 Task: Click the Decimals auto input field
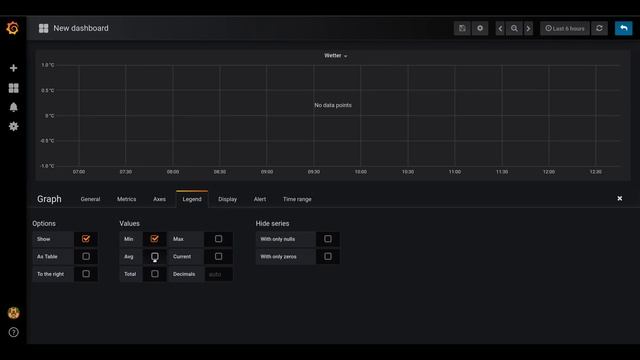pos(218,274)
